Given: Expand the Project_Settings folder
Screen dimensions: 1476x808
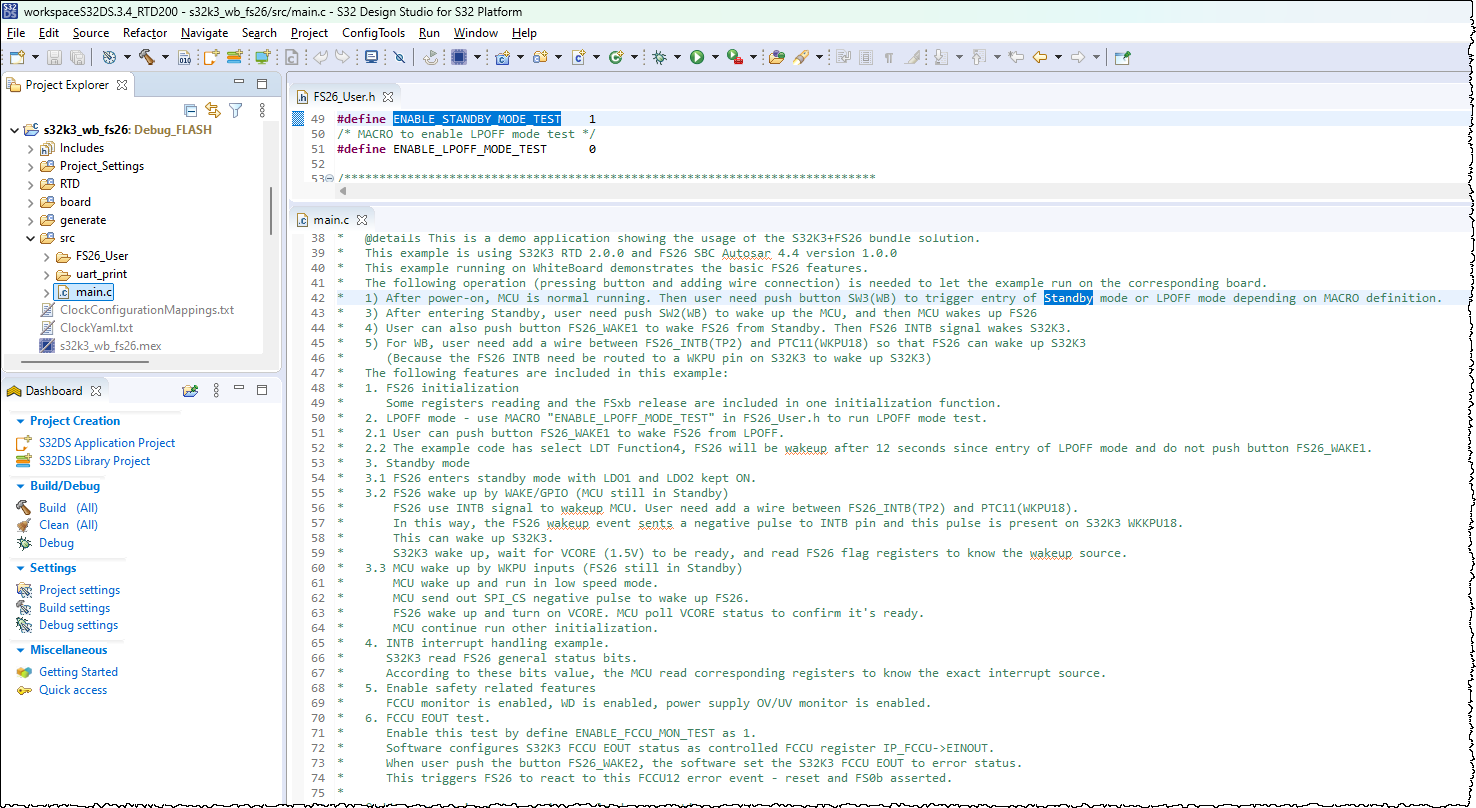Looking at the screenshot, I should point(30,166).
